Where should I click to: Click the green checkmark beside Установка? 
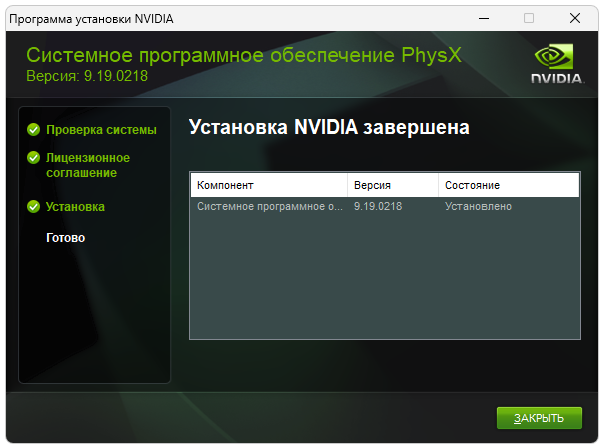coord(33,207)
